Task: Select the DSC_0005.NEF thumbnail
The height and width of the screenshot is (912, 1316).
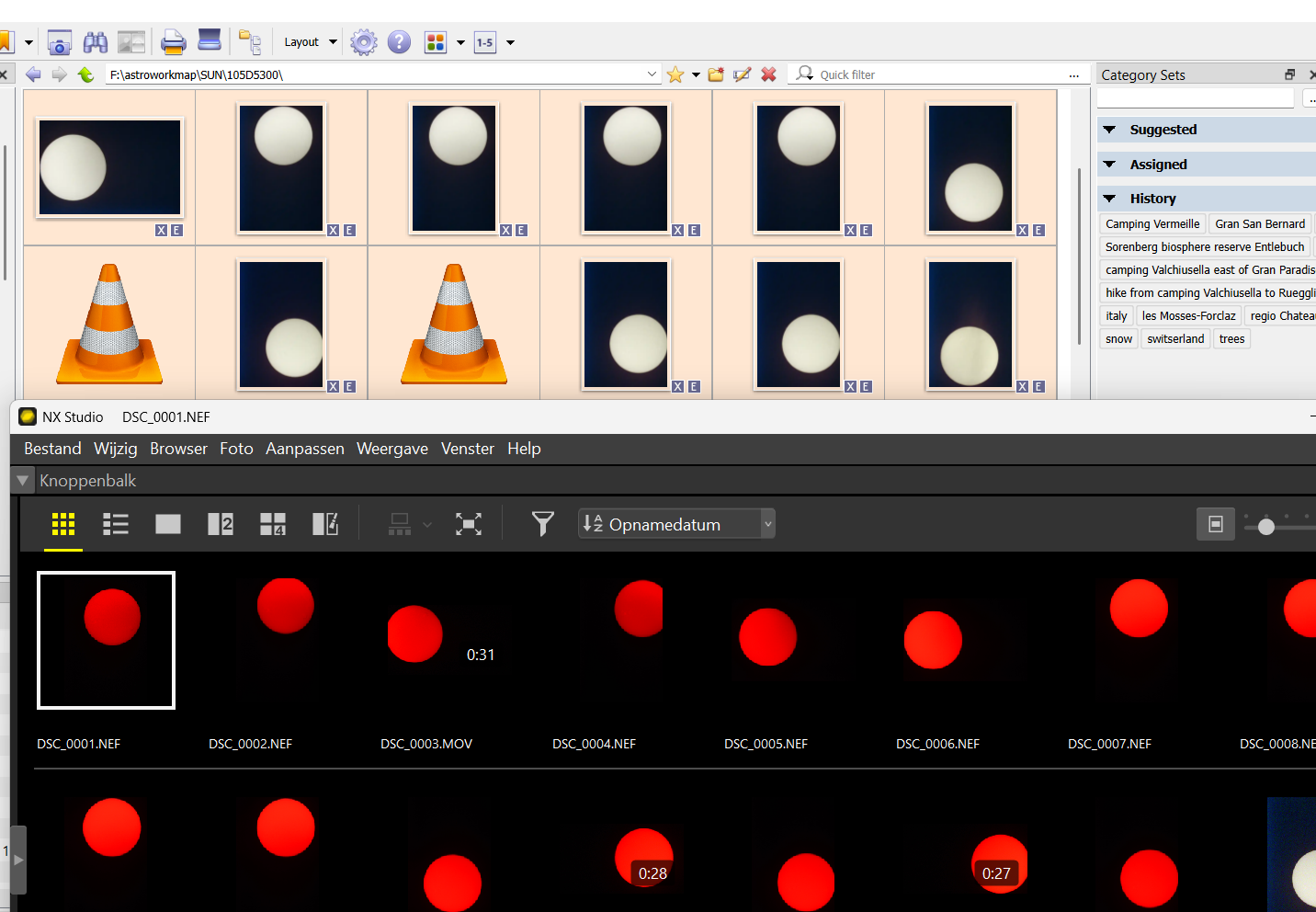Action: (x=767, y=638)
